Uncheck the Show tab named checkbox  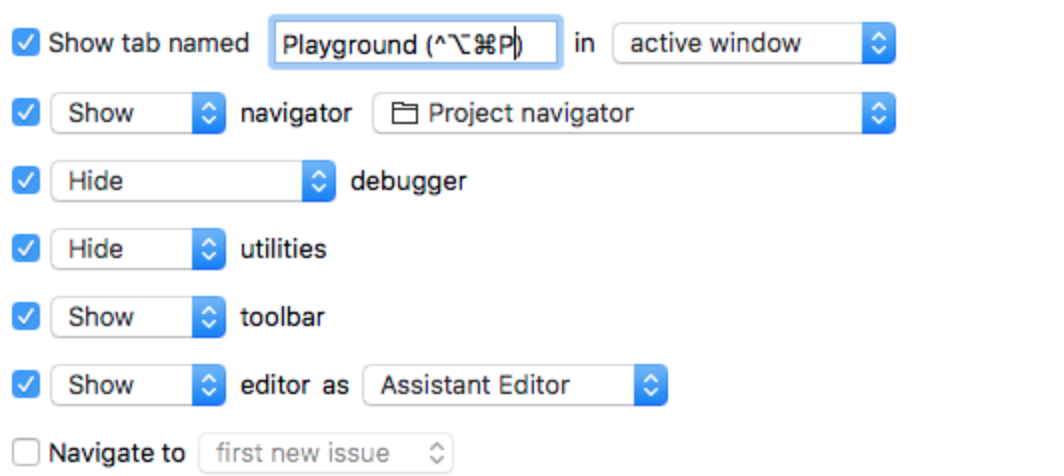pyautogui.click(x=26, y=44)
